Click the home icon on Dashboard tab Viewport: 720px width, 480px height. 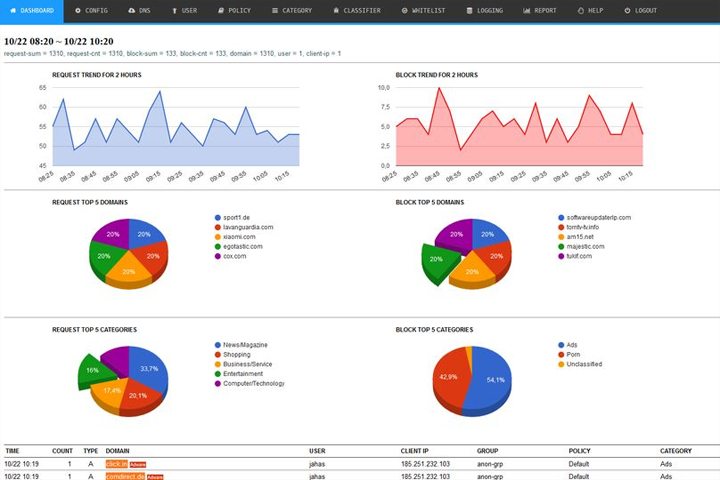(x=13, y=11)
